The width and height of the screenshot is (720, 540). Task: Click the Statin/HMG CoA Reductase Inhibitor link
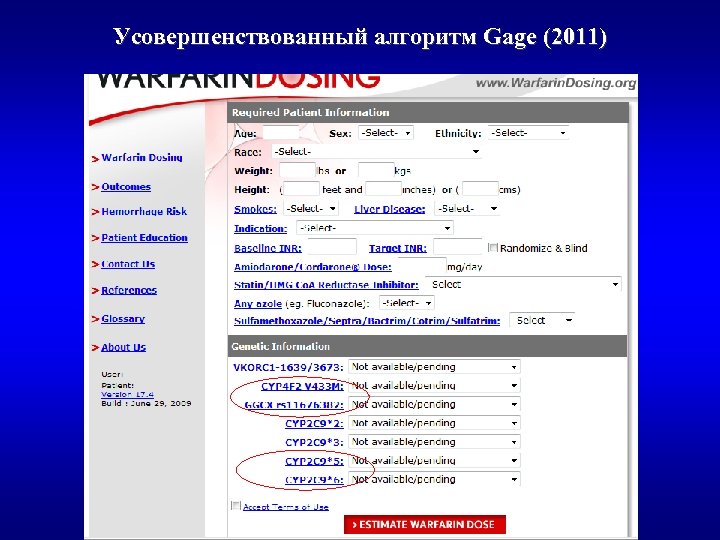326,285
